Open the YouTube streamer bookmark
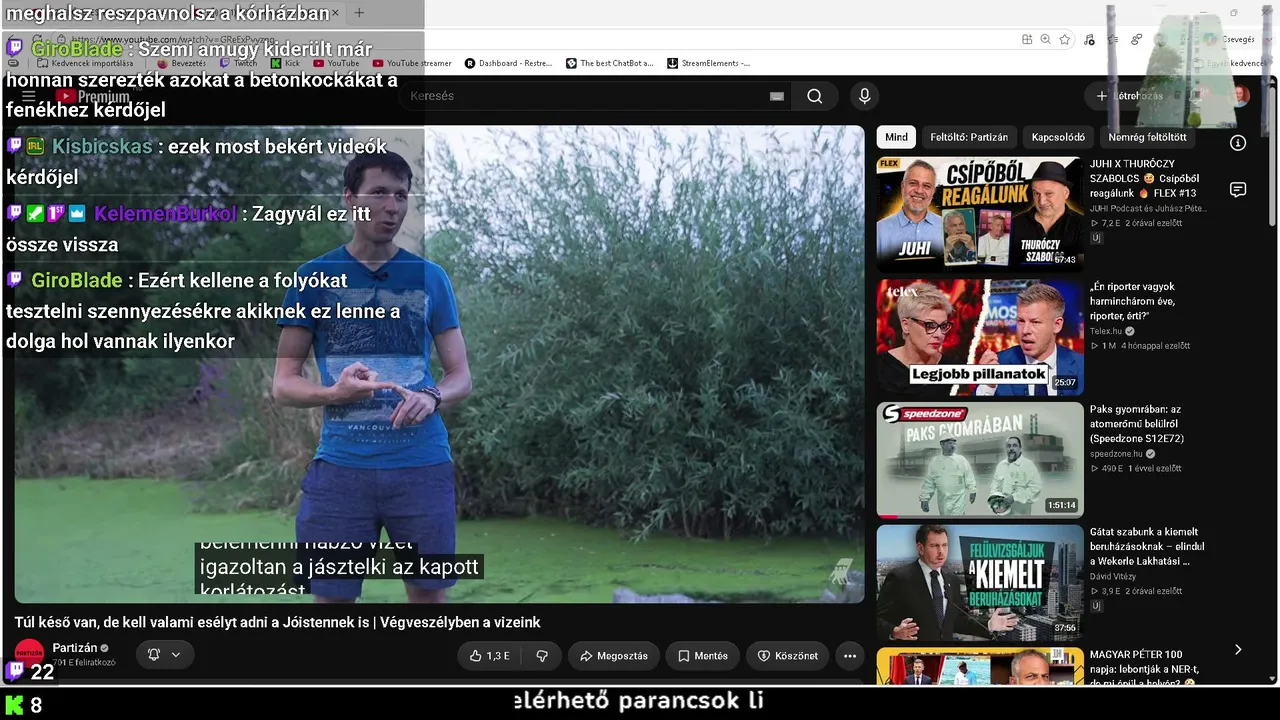1280x720 pixels. tap(412, 63)
